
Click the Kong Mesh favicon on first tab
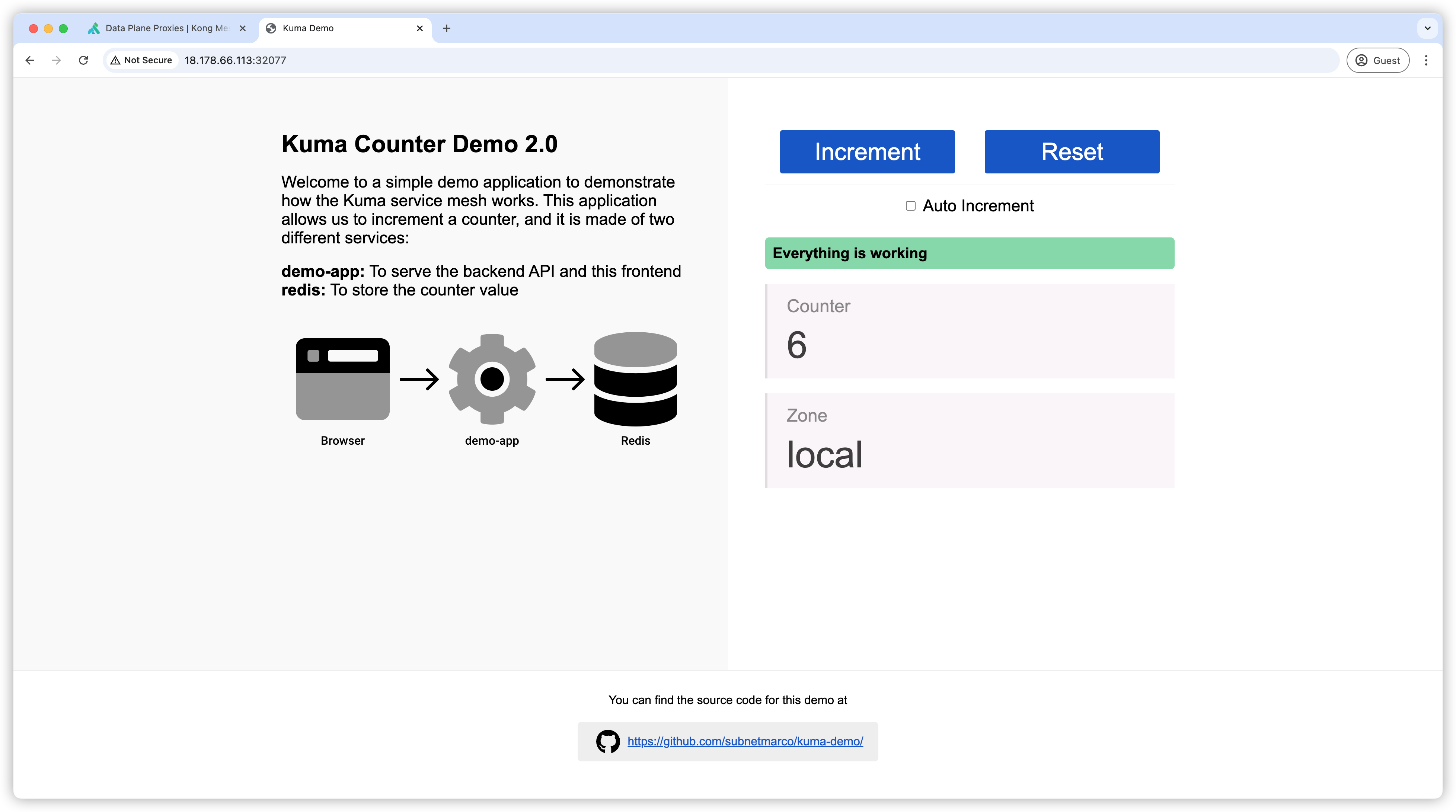tap(93, 28)
